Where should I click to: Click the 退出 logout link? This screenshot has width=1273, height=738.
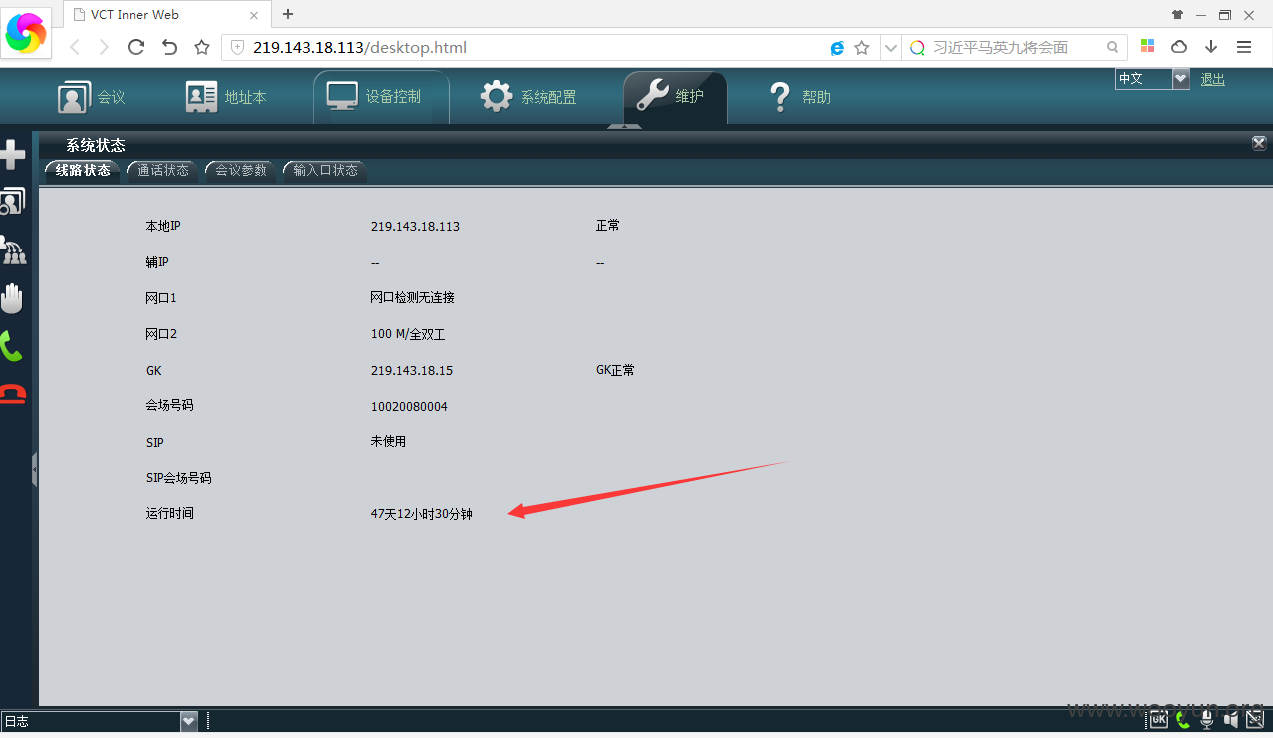[x=1212, y=79]
